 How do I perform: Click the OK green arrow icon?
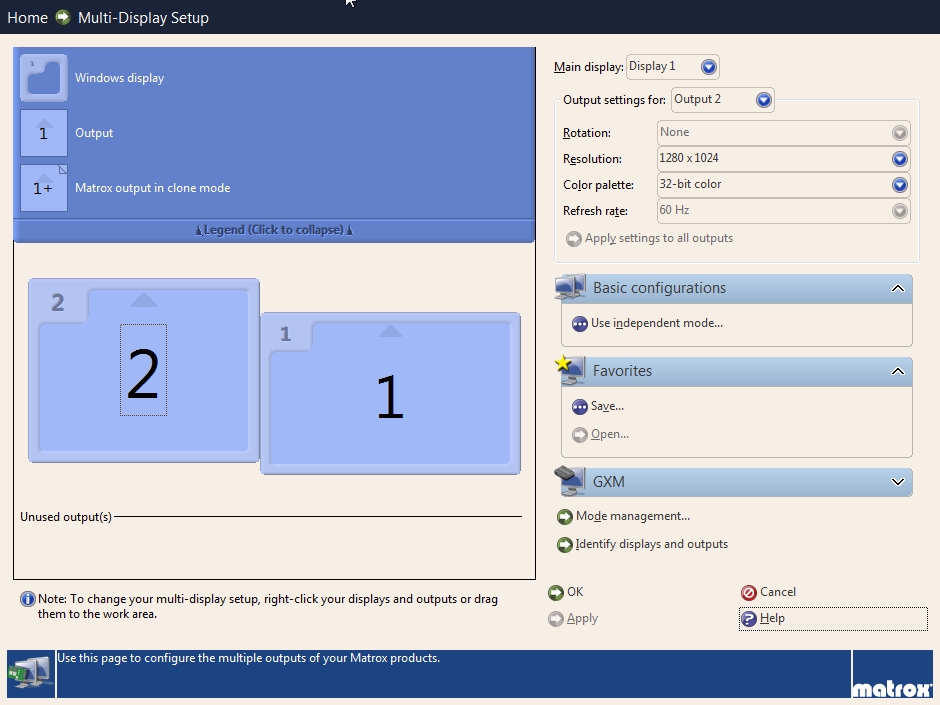point(556,593)
